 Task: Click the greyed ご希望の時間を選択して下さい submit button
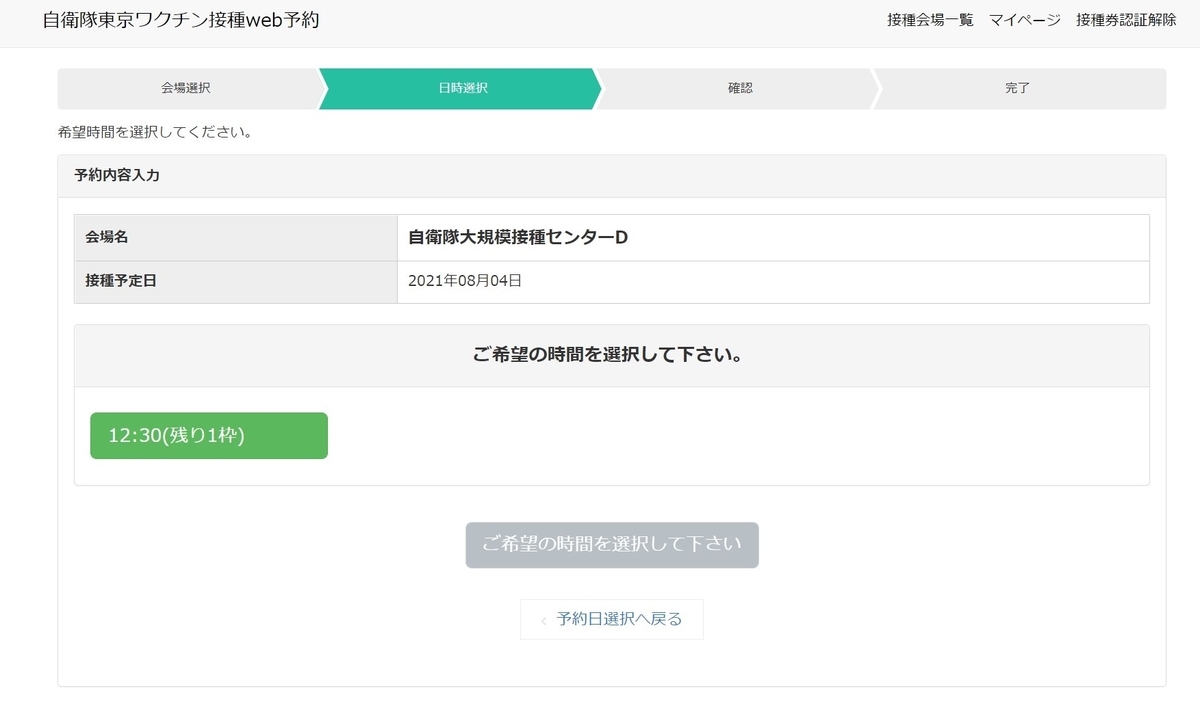pos(612,545)
